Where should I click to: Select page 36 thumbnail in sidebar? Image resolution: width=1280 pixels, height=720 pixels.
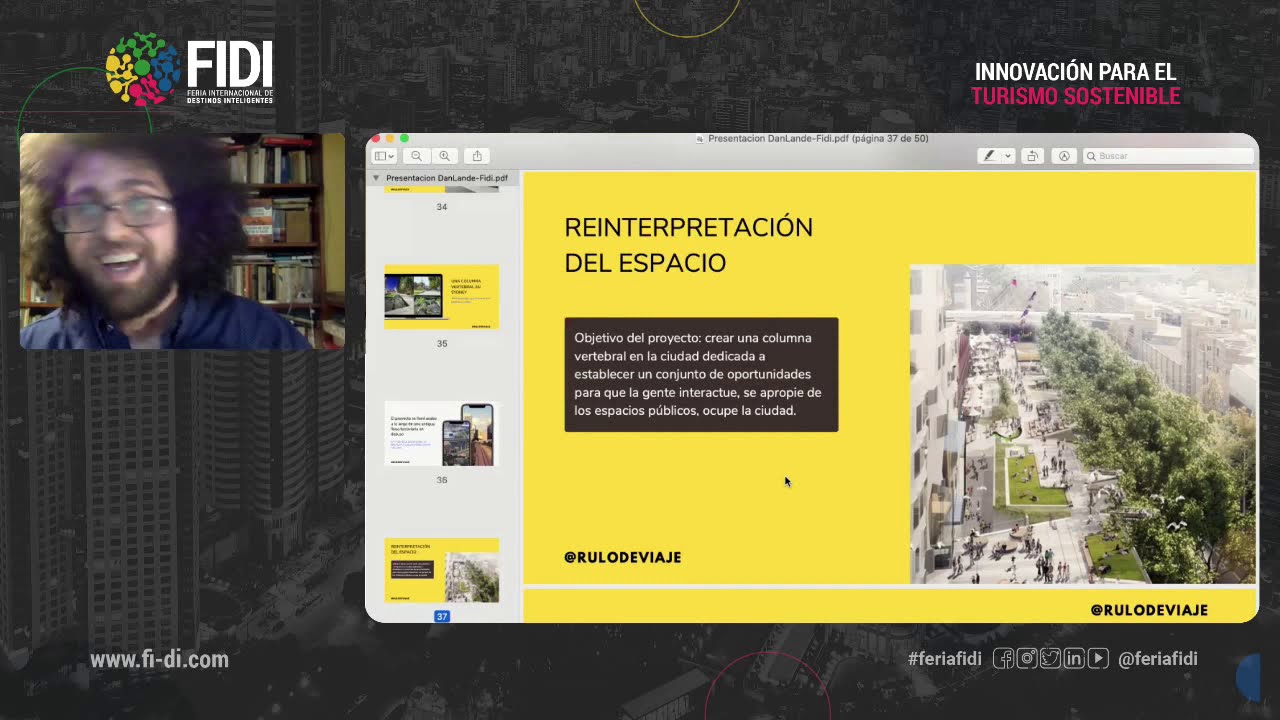(x=441, y=434)
